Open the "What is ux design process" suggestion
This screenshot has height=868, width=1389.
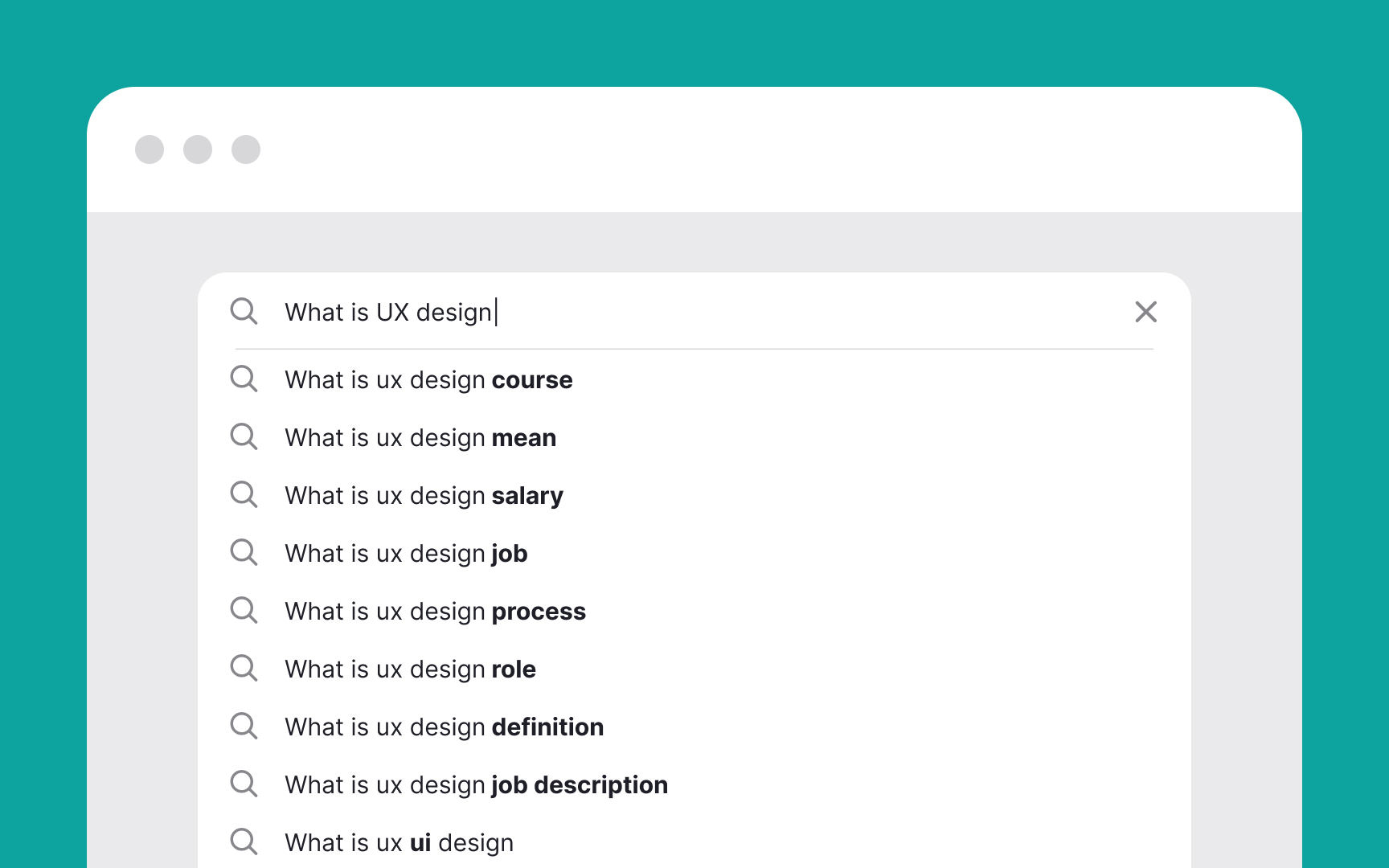coord(435,610)
